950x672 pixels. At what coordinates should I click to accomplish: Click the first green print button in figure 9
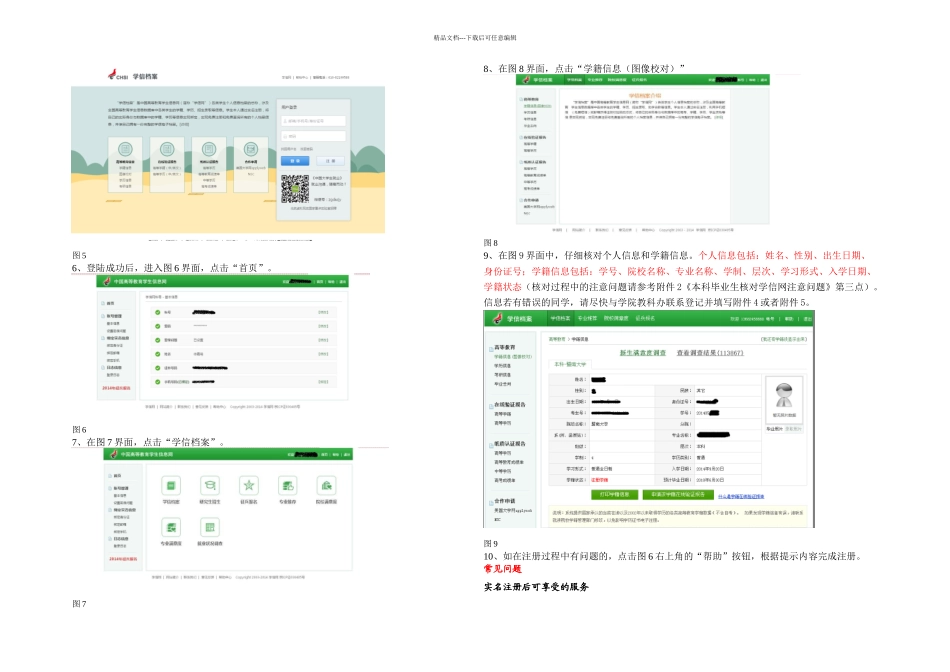pyautogui.click(x=614, y=494)
